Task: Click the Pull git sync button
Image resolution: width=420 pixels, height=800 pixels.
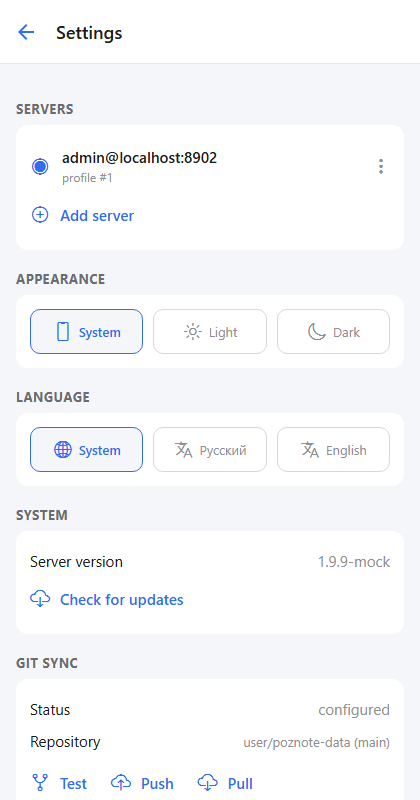Action: click(225, 783)
